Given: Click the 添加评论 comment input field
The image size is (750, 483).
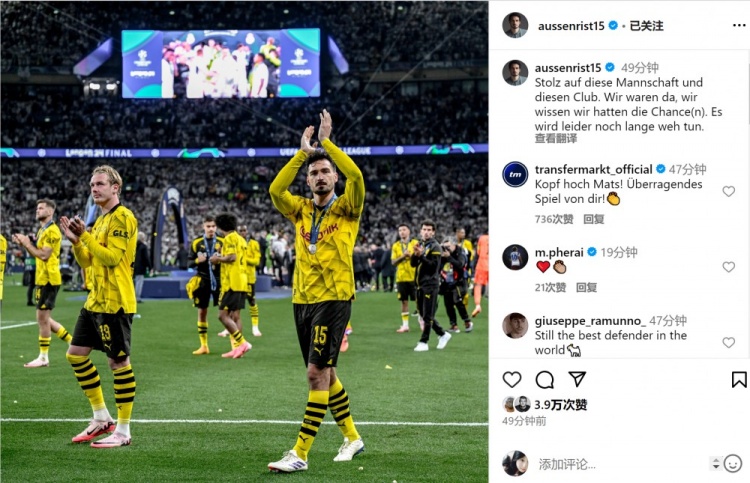Looking at the screenshot, I should coord(620,464).
